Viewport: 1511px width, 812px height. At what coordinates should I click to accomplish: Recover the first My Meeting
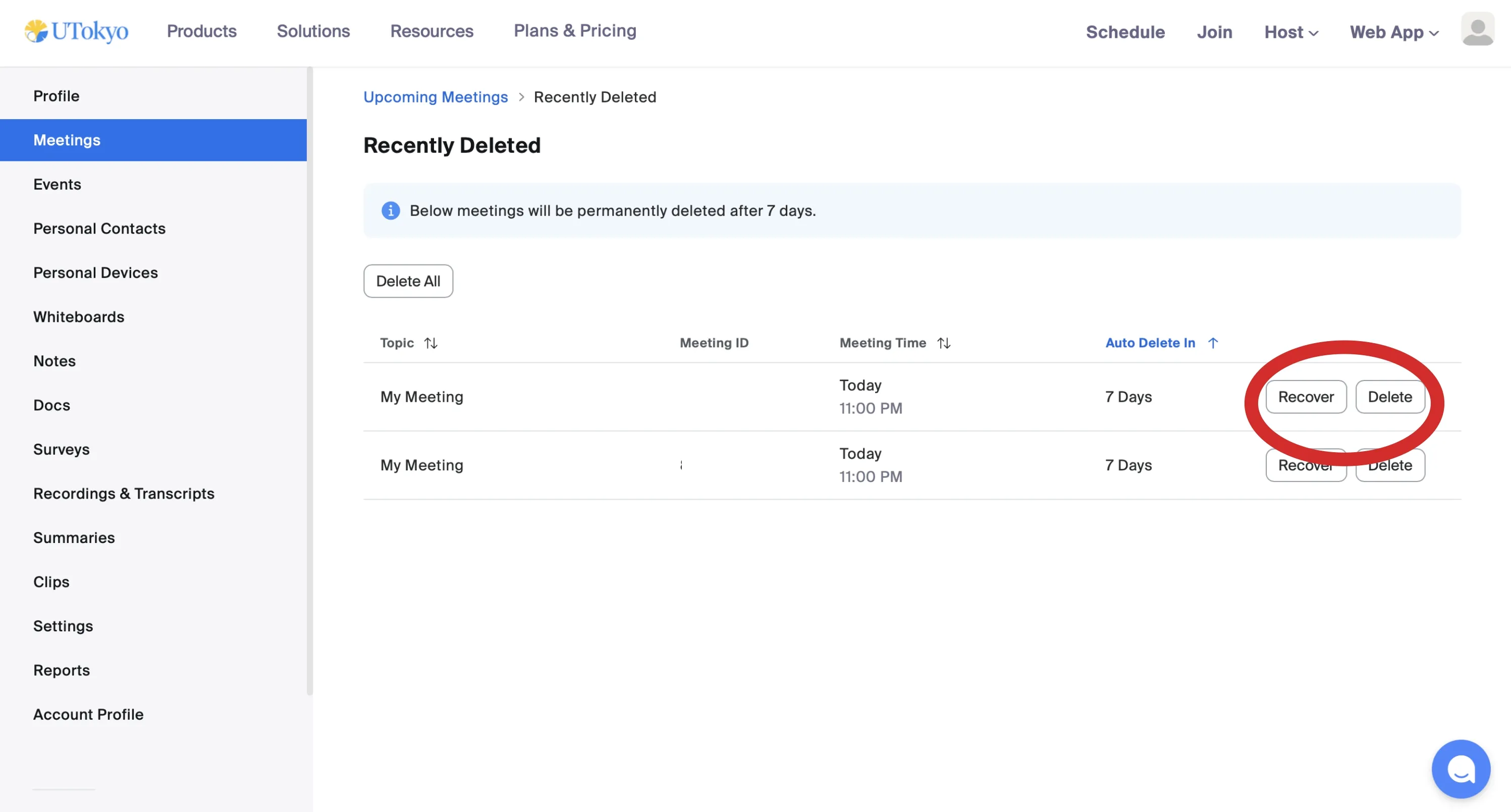click(x=1306, y=397)
